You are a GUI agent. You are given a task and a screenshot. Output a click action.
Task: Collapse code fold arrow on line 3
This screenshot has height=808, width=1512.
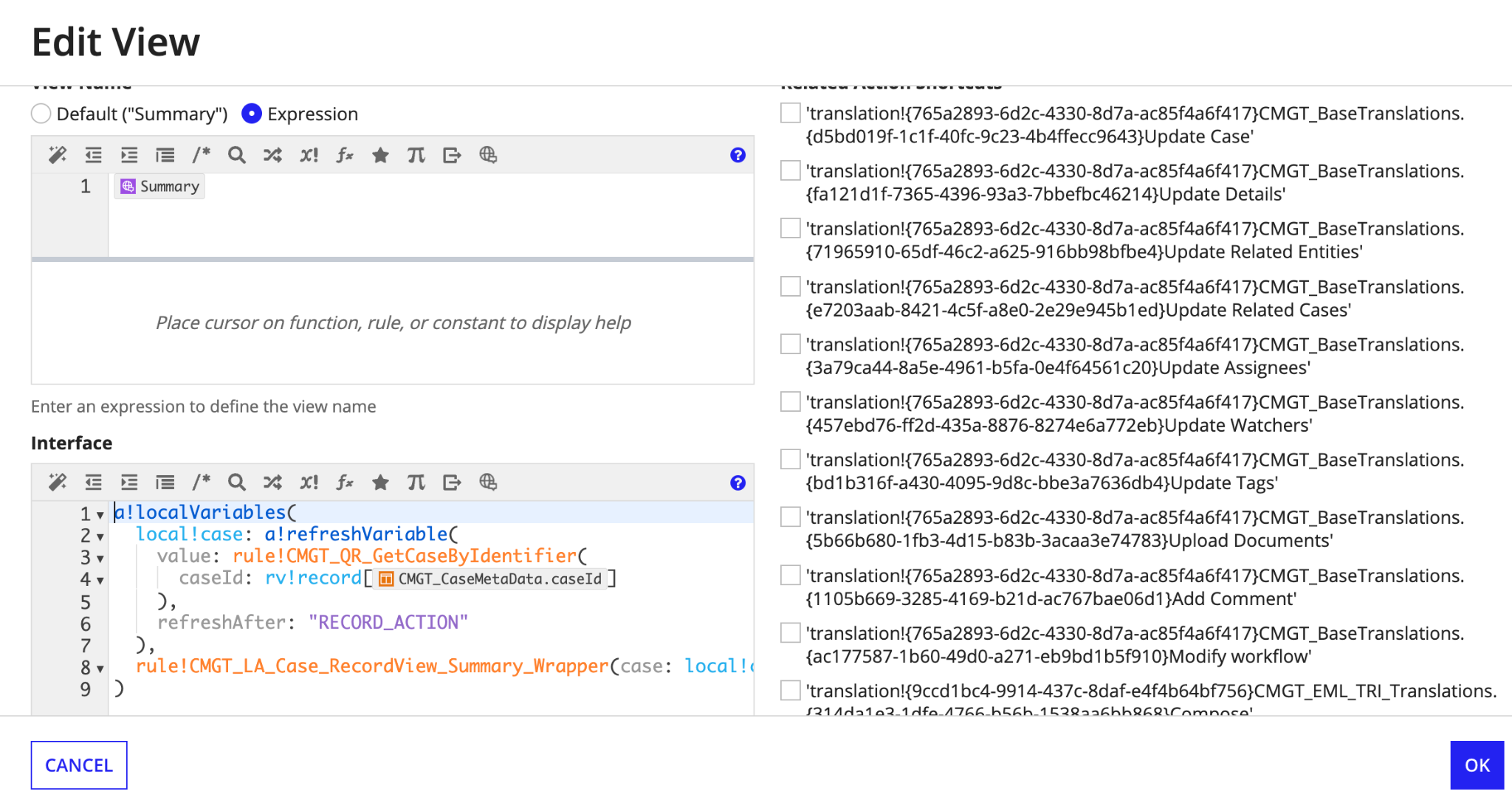click(x=100, y=559)
